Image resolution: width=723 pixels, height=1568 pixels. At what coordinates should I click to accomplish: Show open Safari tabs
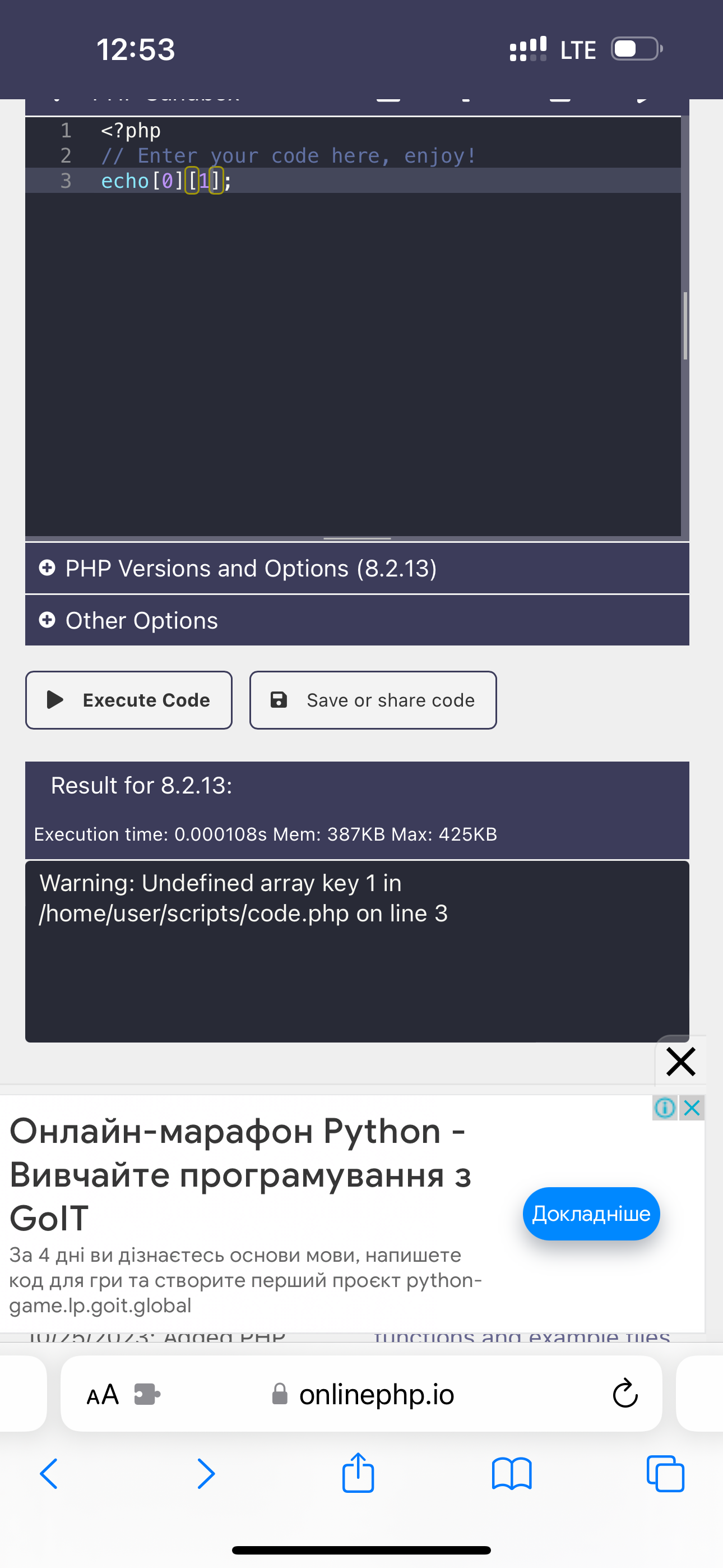point(665,1474)
